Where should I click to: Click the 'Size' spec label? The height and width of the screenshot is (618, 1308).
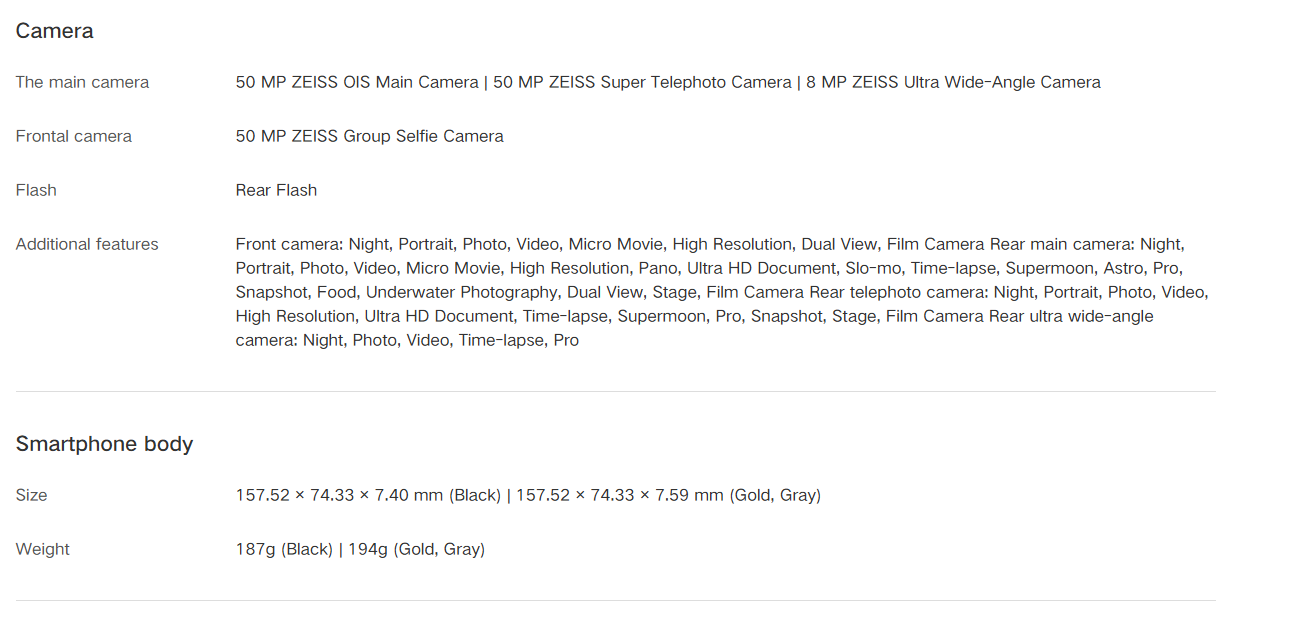[31, 495]
